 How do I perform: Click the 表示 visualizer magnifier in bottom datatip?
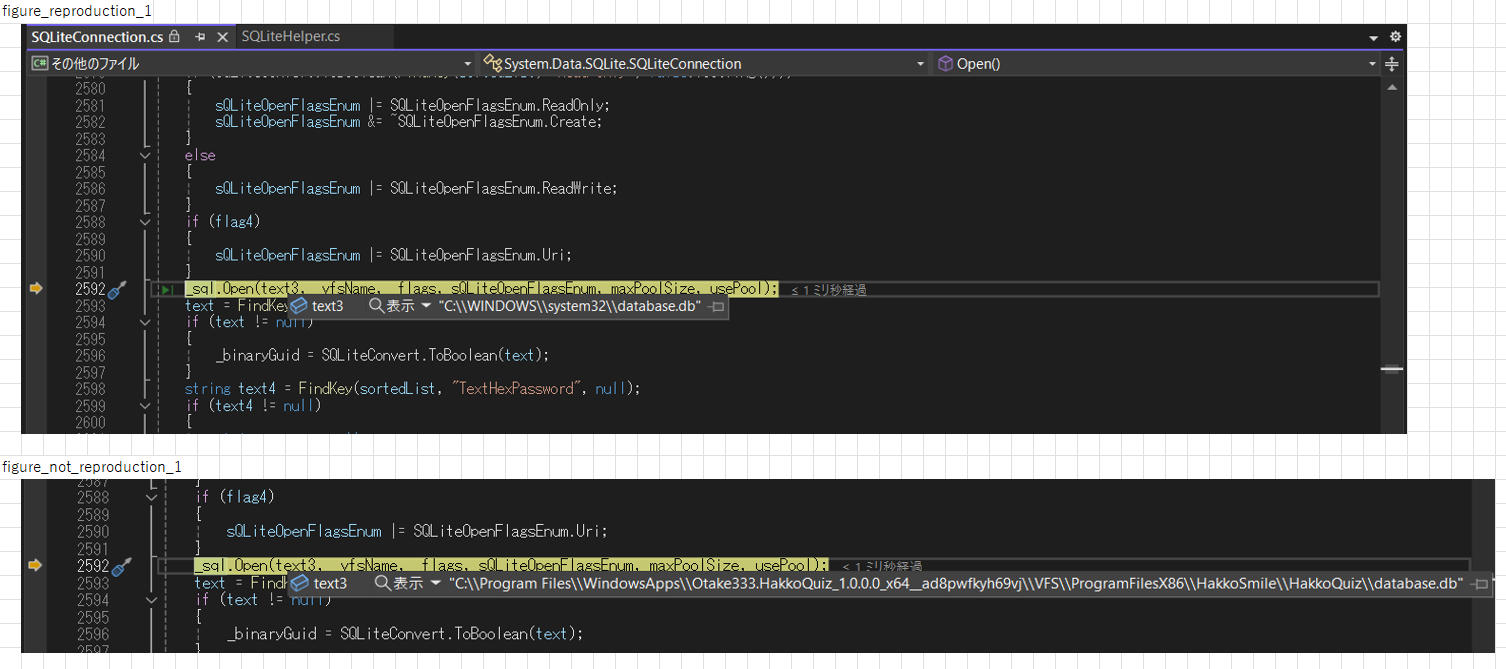(x=382, y=583)
